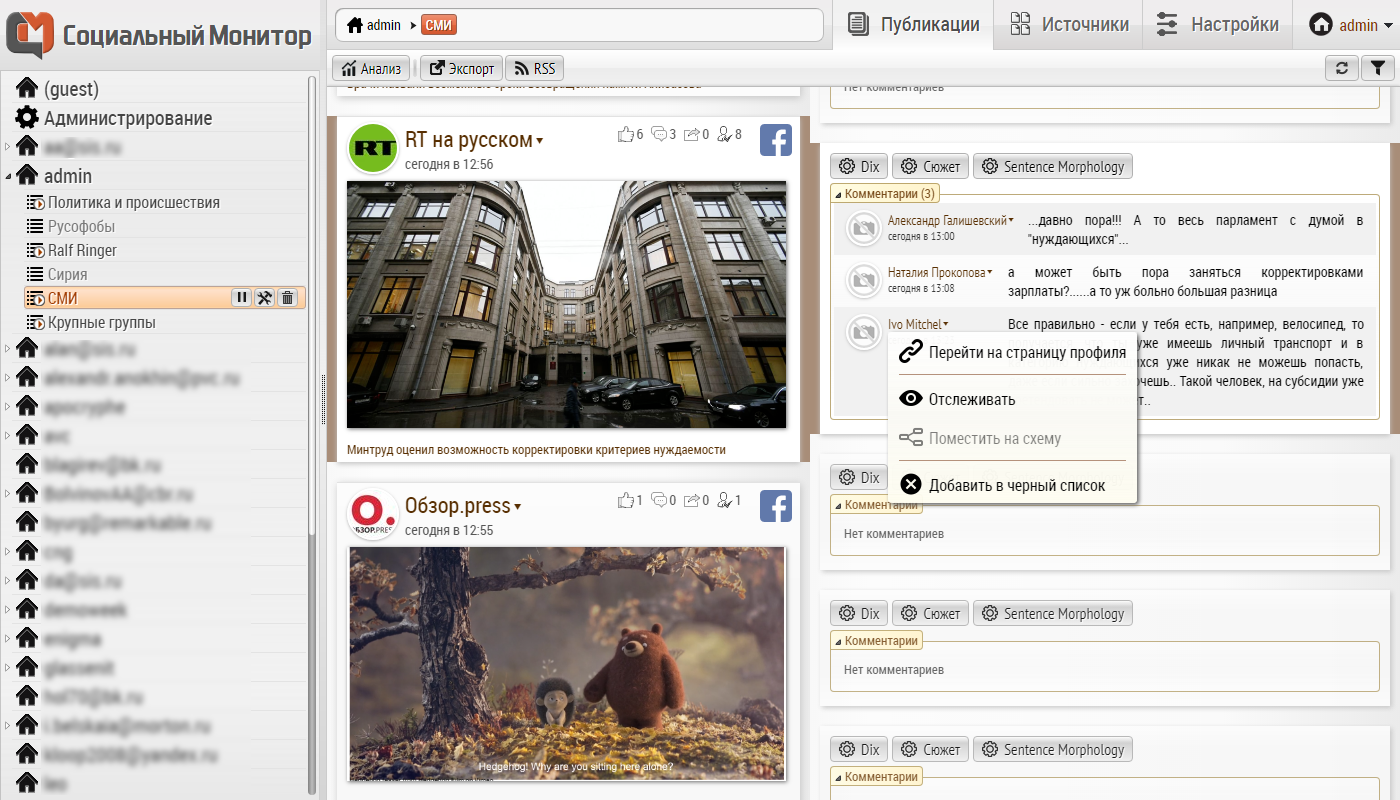Click likes count icon on RT post
The width and height of the screenshot is (1400, 800).
[626, 134]
